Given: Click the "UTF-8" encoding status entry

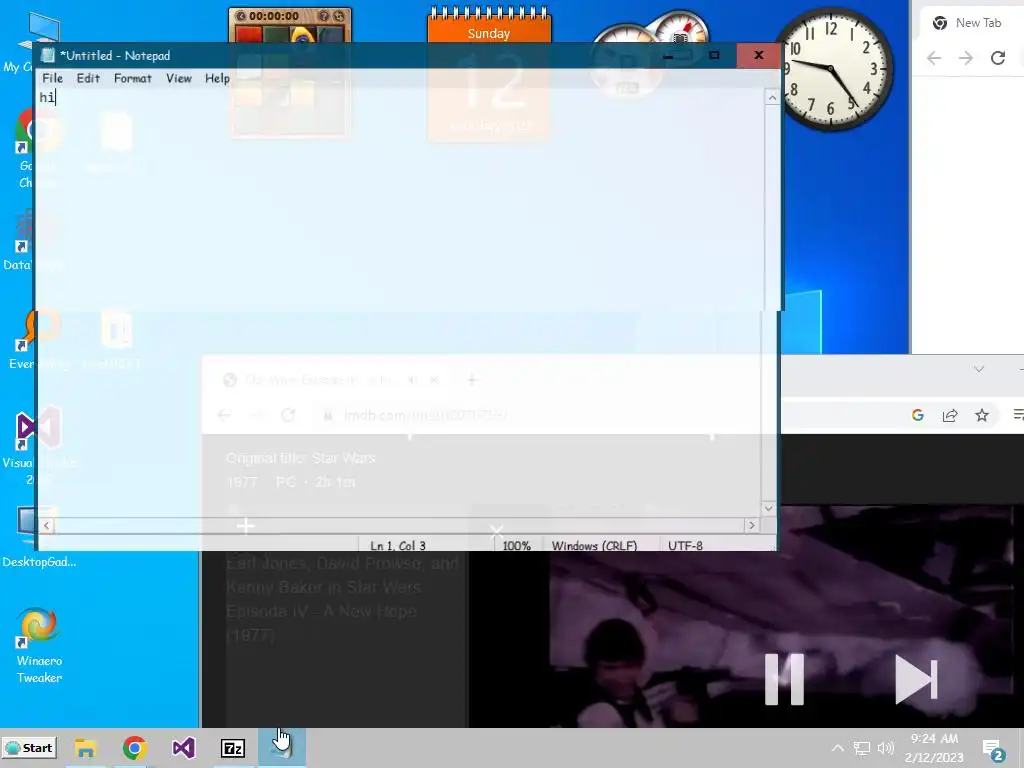Looking at the screenshot, I should 685,545.
